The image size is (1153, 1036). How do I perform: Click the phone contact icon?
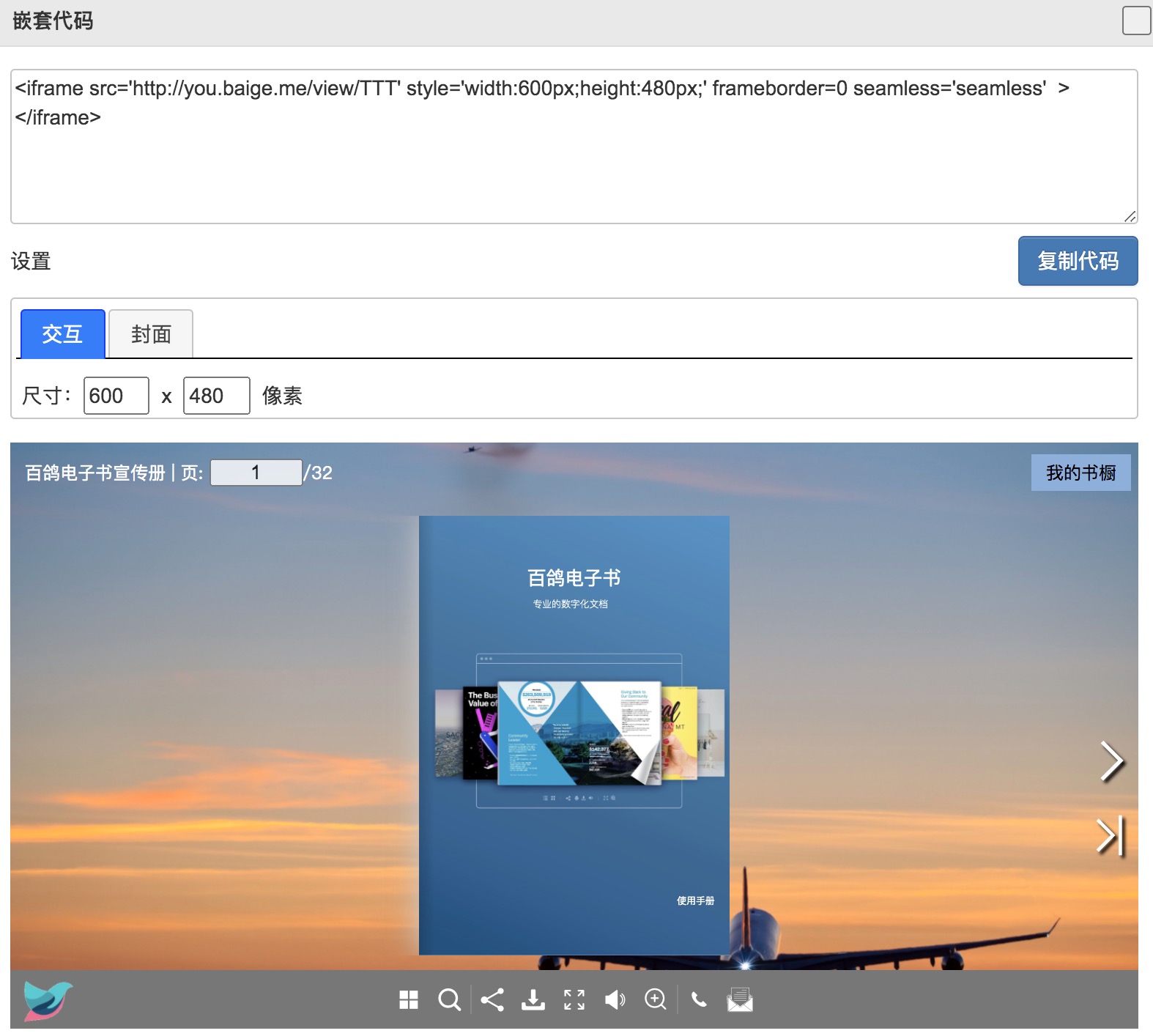coord(699,999)
